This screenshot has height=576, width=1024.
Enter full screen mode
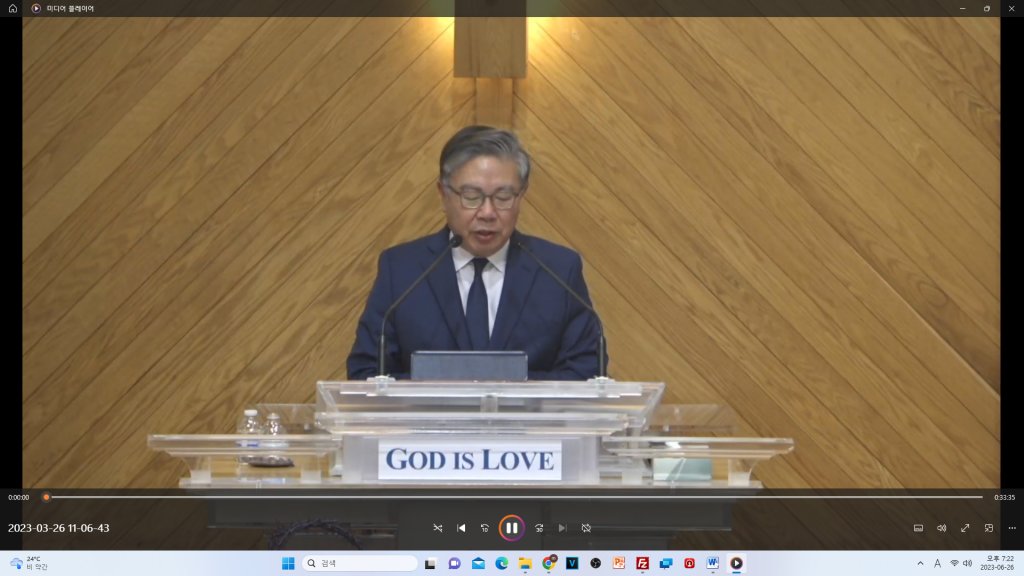(965, 528)
